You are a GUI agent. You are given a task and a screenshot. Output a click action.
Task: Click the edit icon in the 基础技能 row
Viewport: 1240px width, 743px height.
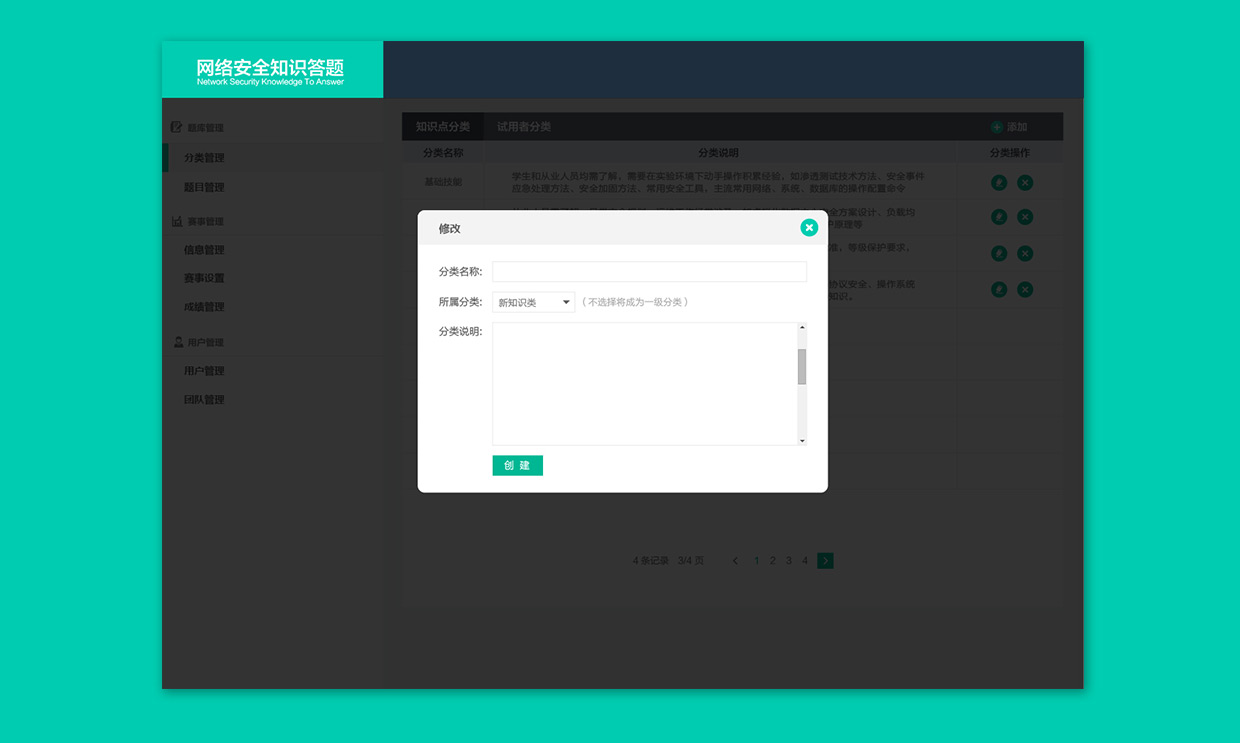[998, 183]
